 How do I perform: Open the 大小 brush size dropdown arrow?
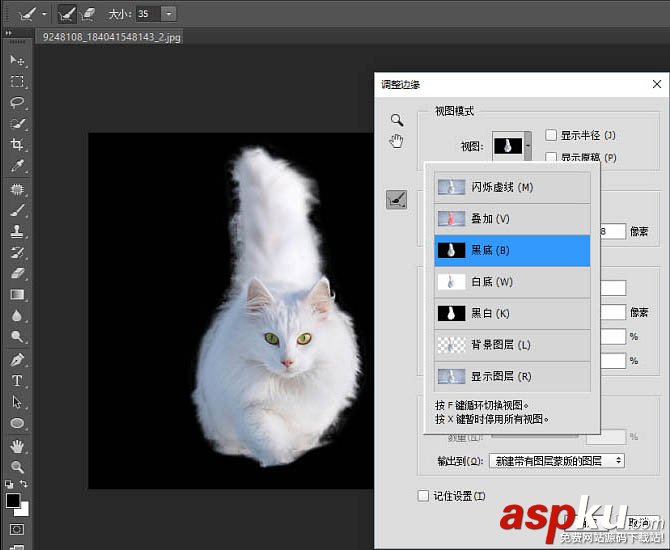(168, 13)
